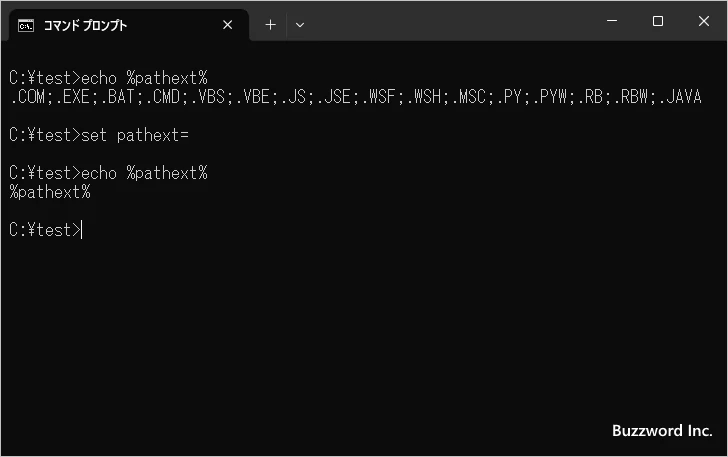Click the literal %pathext% output line
Screen dimensions: 728x457
[x=50, y=192]
